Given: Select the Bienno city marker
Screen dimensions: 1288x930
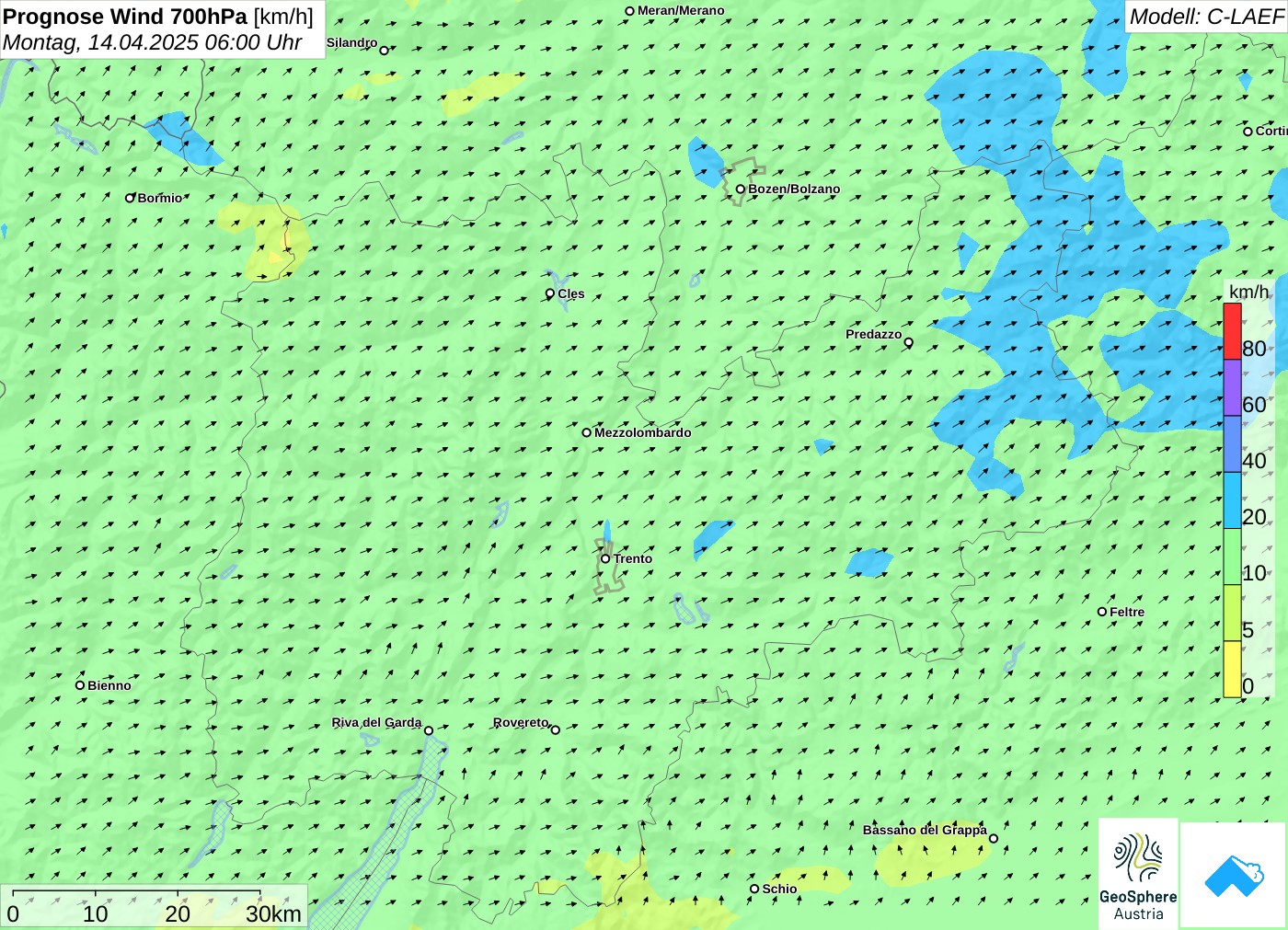Looking at the screenshot, I should pos(80,685).
